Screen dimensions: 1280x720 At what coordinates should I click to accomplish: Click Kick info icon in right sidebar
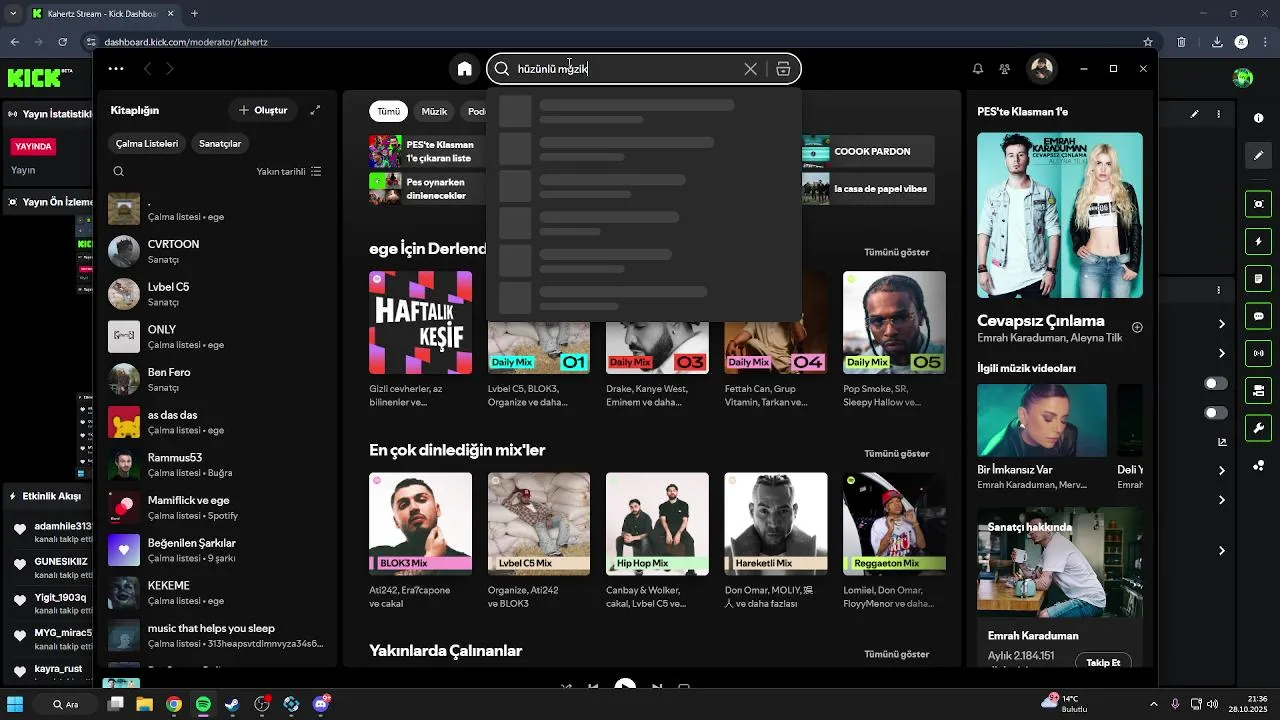coord(1258,118)
